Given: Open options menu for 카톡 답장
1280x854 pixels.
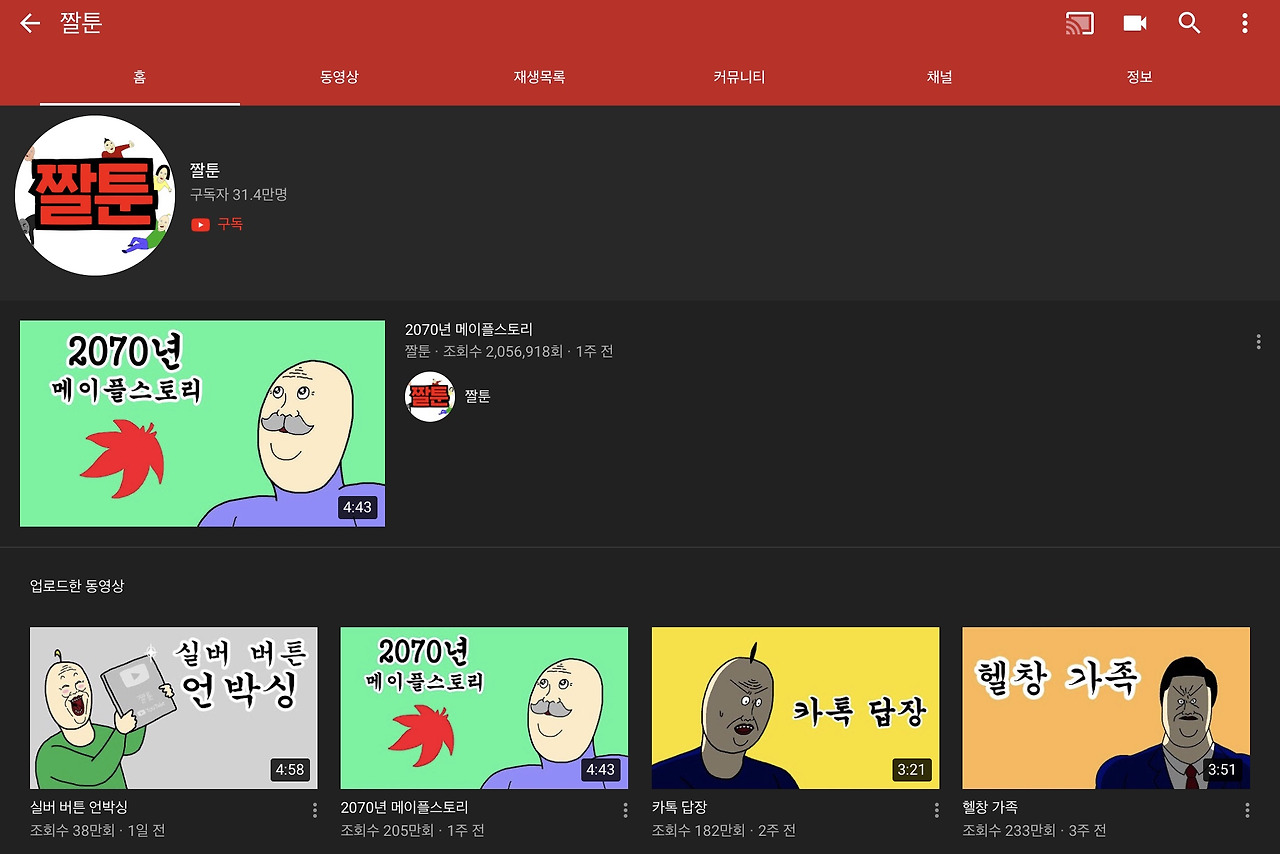Looking at the screenshot, I should click(x=936, y=810).
